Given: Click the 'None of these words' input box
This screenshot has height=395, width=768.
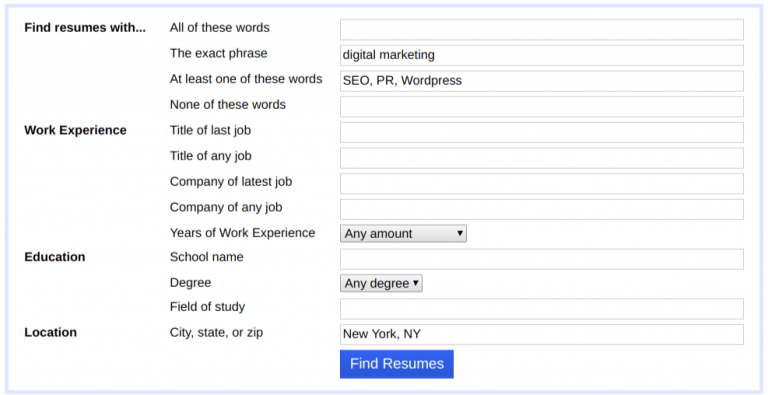Looking at the screenshot, I should 542,106.
